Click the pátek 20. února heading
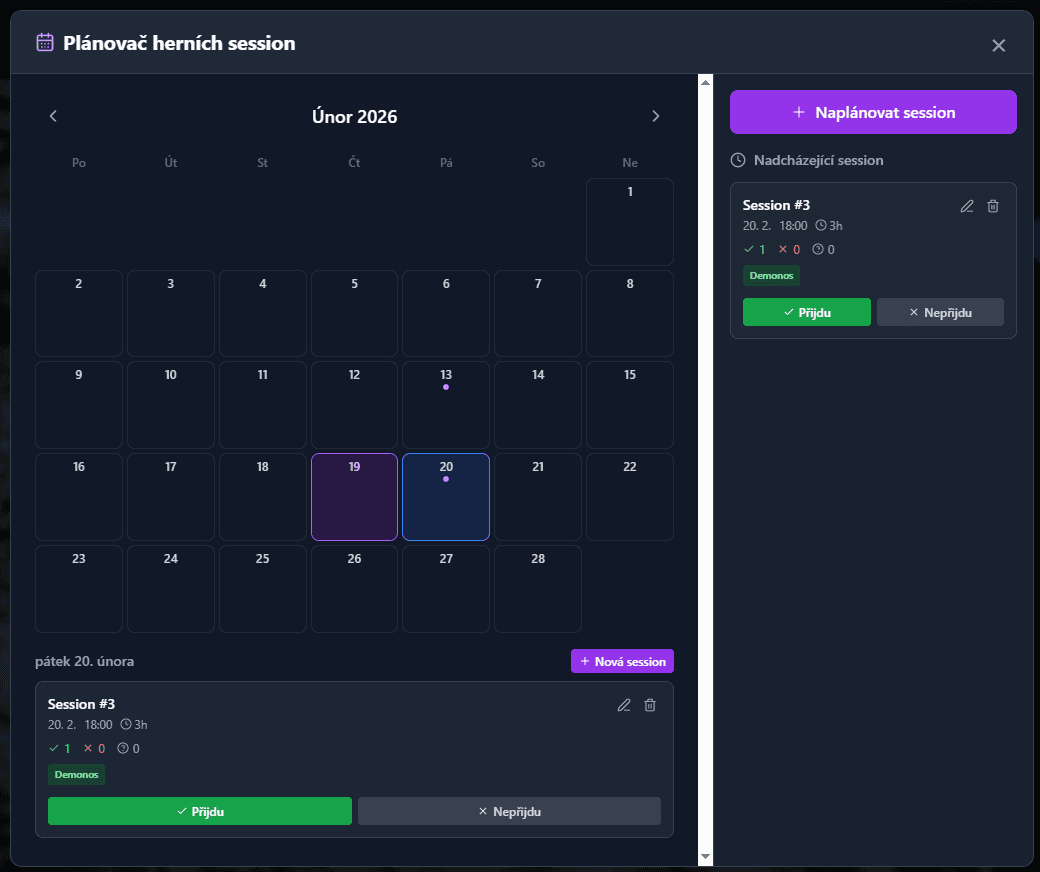The height and width of the screenshot is (872, 1040). point(84,661)
